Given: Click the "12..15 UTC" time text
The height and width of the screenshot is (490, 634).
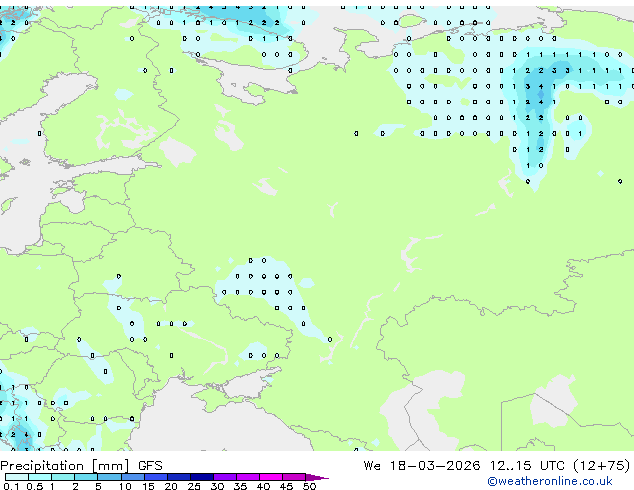Looking at the screenshot, I should pos(527,466).
